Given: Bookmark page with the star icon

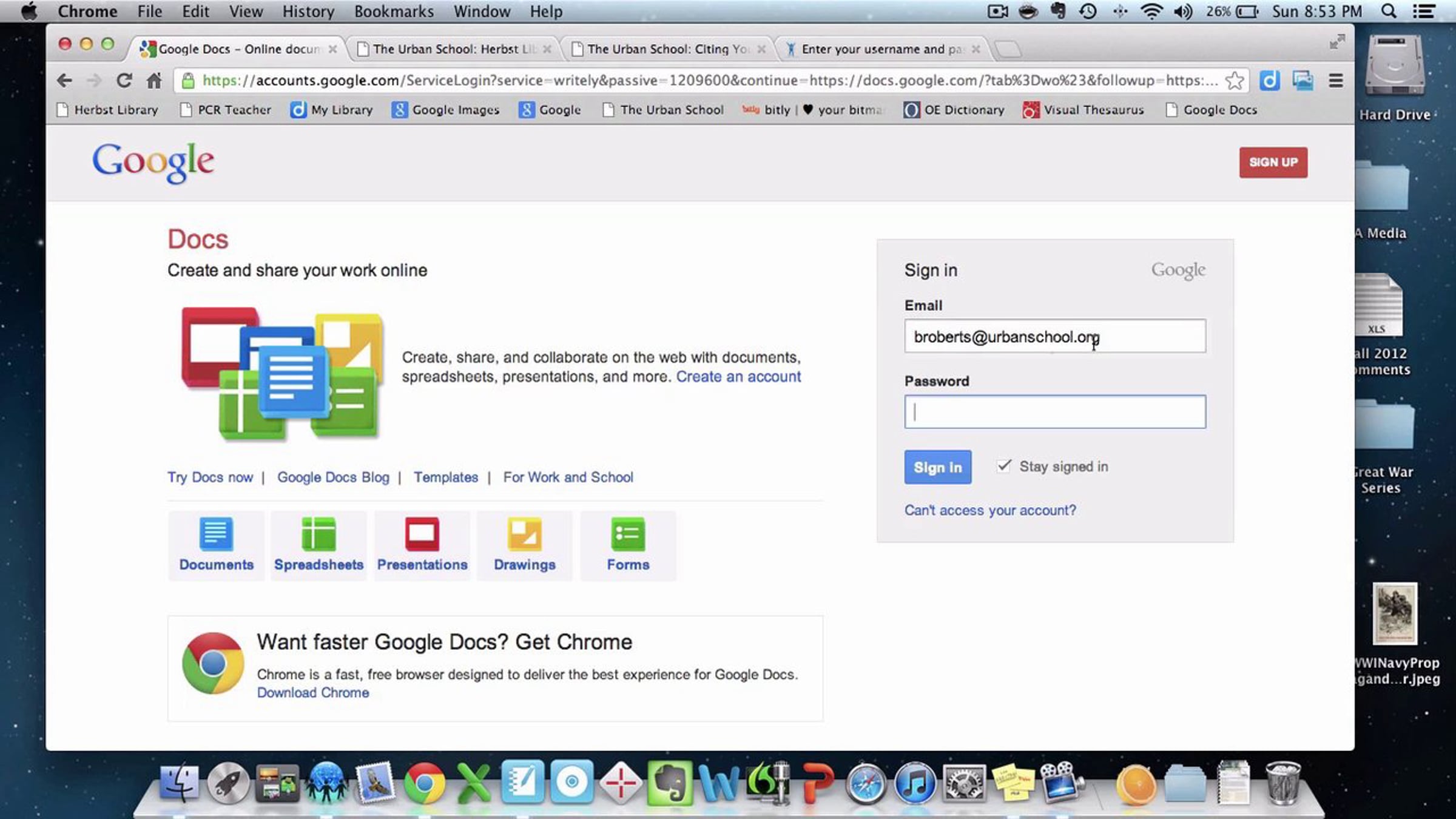Looking at the screenshot, I should click(x=1235, y=81).
